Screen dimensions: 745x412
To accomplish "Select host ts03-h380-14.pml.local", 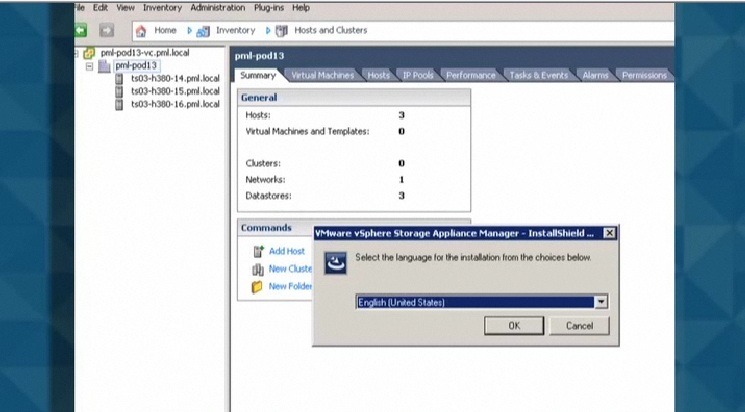I will 175,78.
